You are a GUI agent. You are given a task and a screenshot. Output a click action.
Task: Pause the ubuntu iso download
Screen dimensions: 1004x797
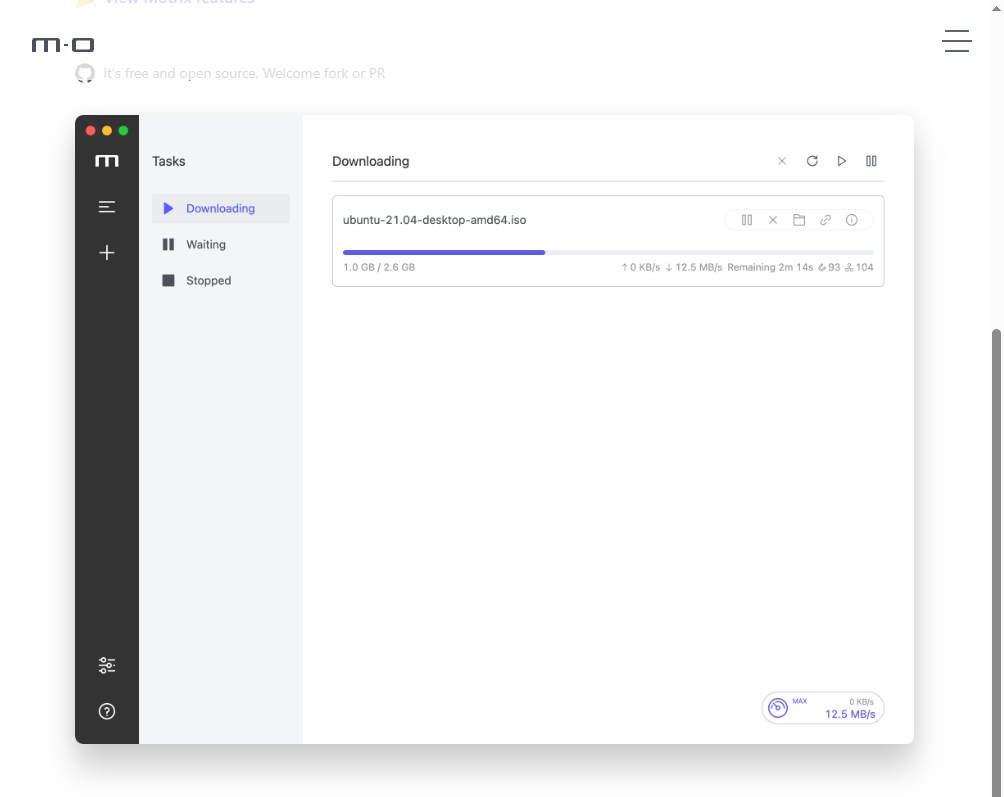[747, 220]
